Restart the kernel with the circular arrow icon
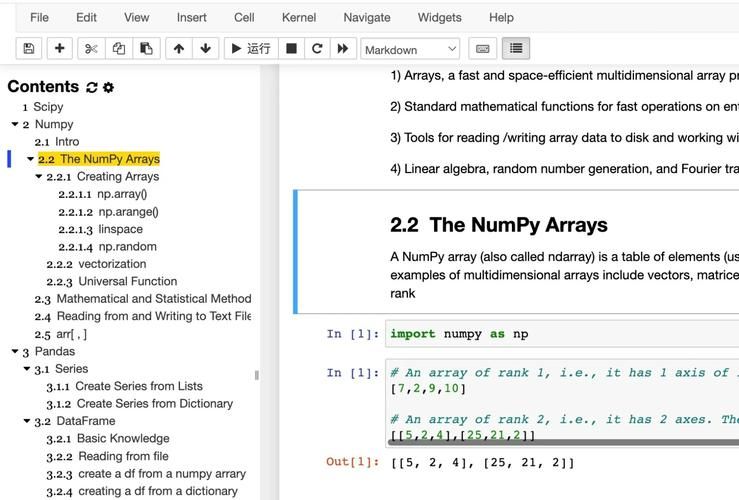 317,49
